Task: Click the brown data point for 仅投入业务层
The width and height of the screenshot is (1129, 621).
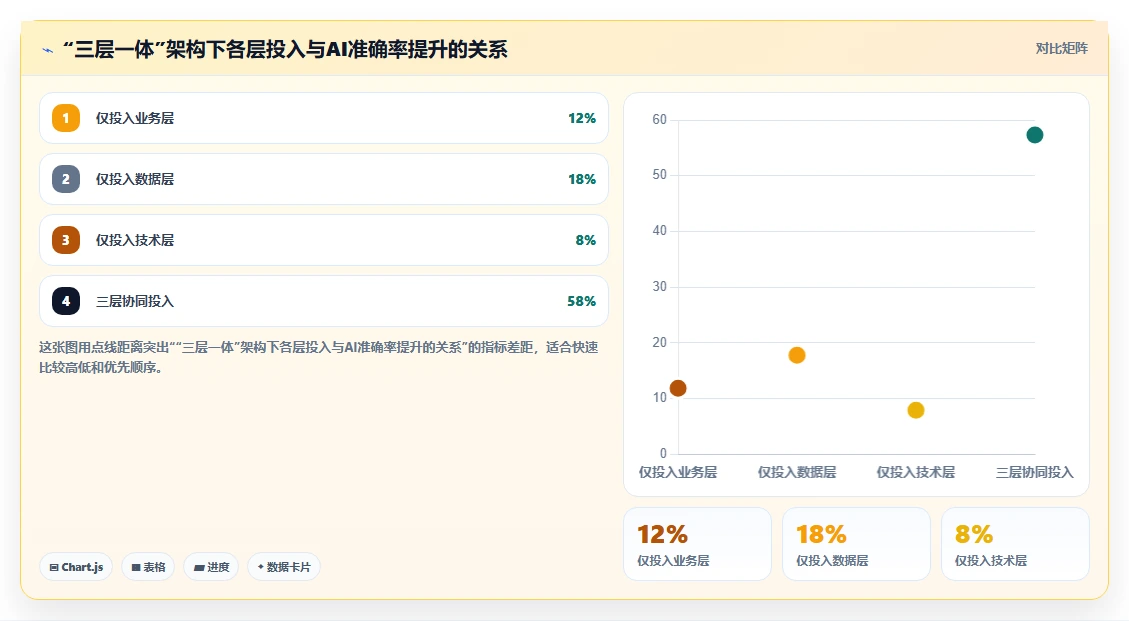Action: [x=678, y=388]
